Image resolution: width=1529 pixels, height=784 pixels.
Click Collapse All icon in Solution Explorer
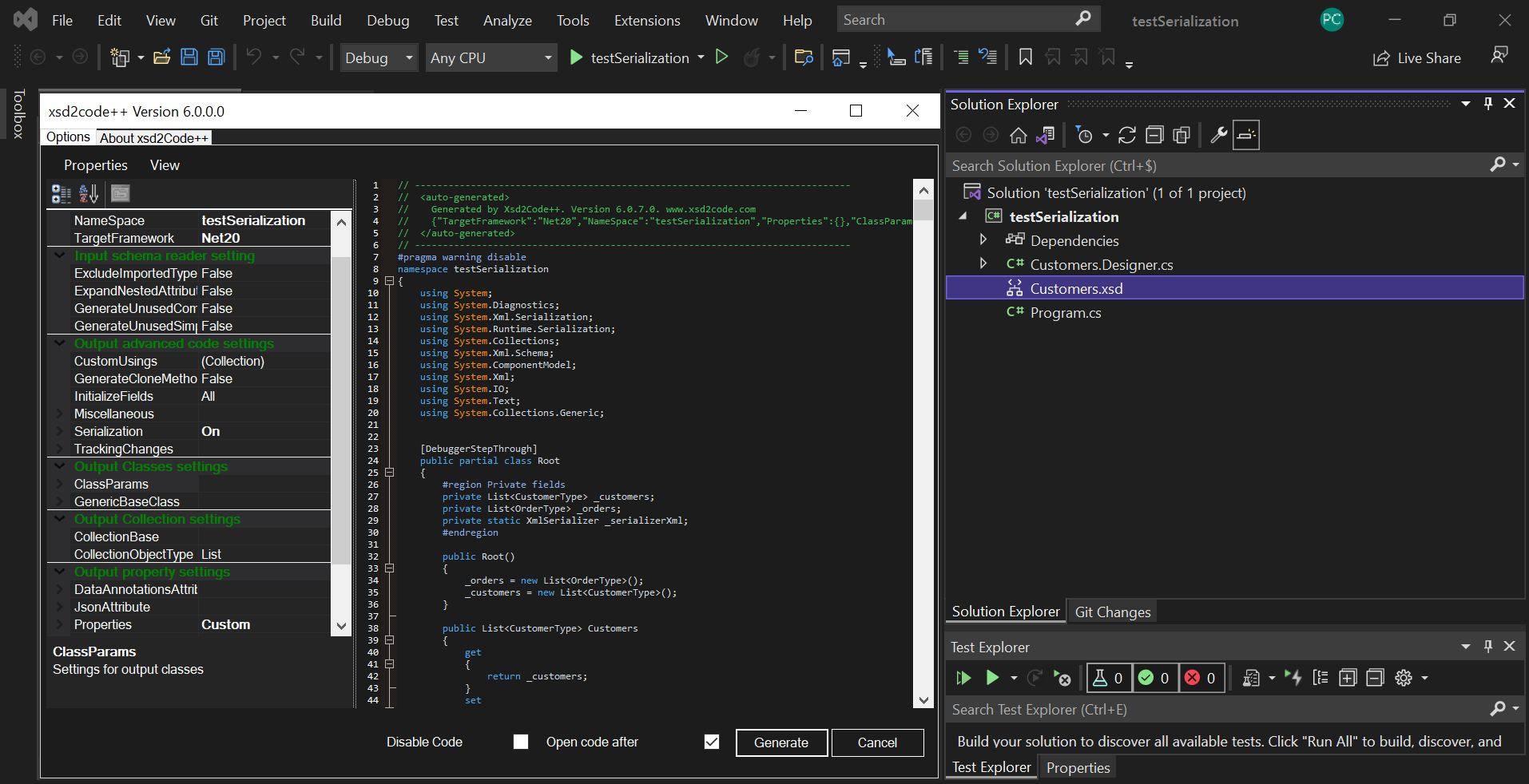tap(1154, 136)
